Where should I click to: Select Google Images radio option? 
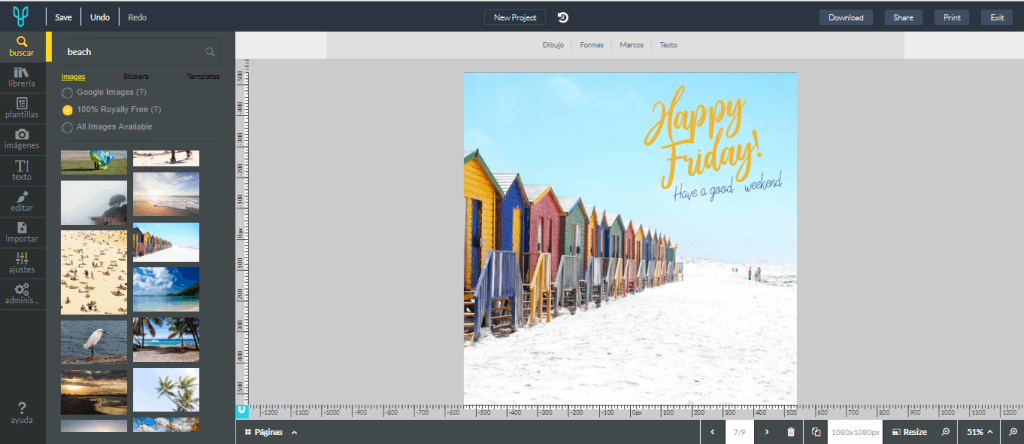click(x=67, y=93)
